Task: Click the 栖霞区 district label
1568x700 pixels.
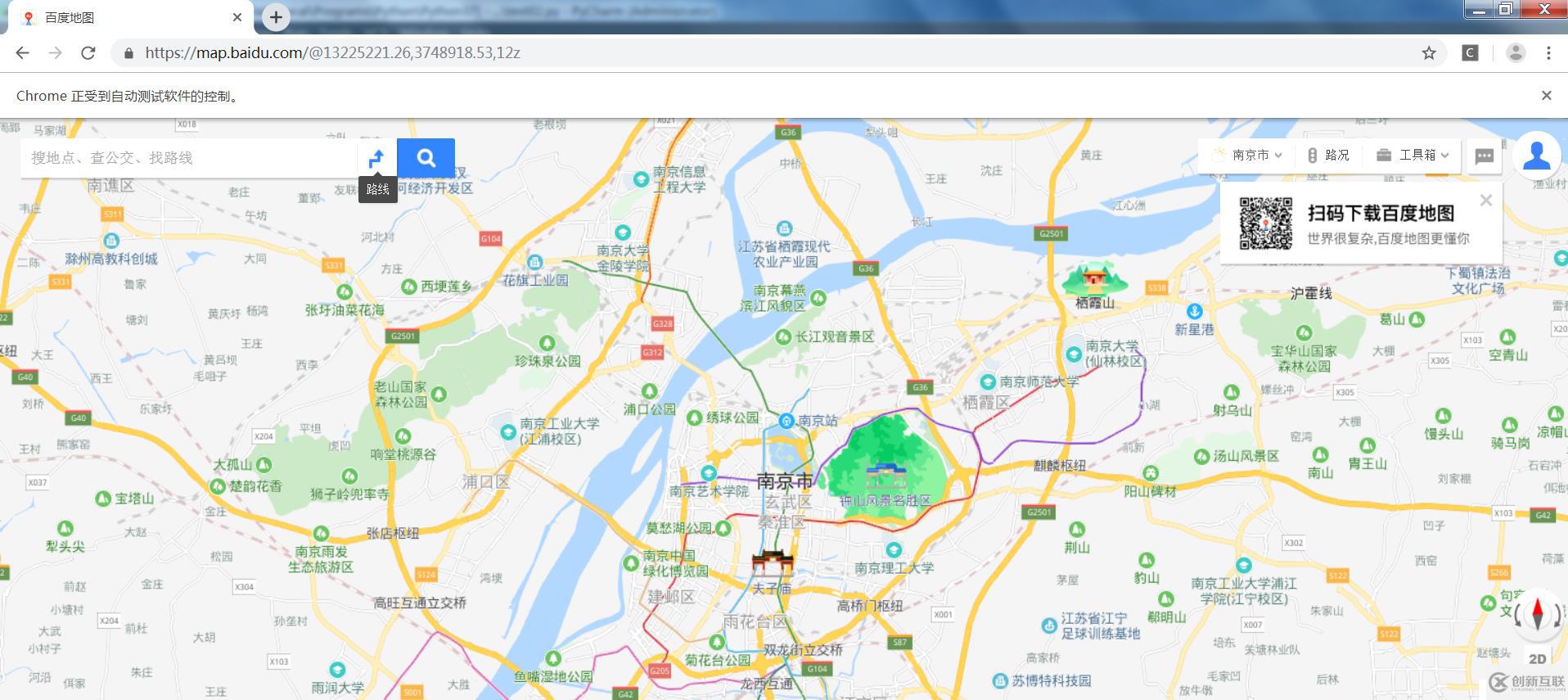Action: 986,402
